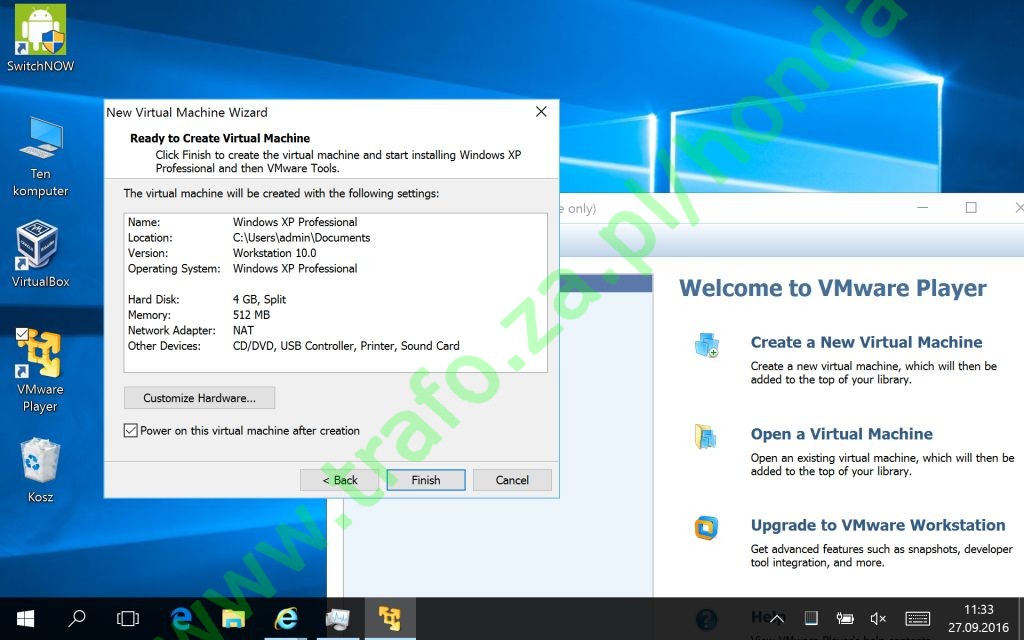Go back in the wizard with < Back
This screenshot has width=1024, height=640.
pyautogui.click(x=340, y=480)
